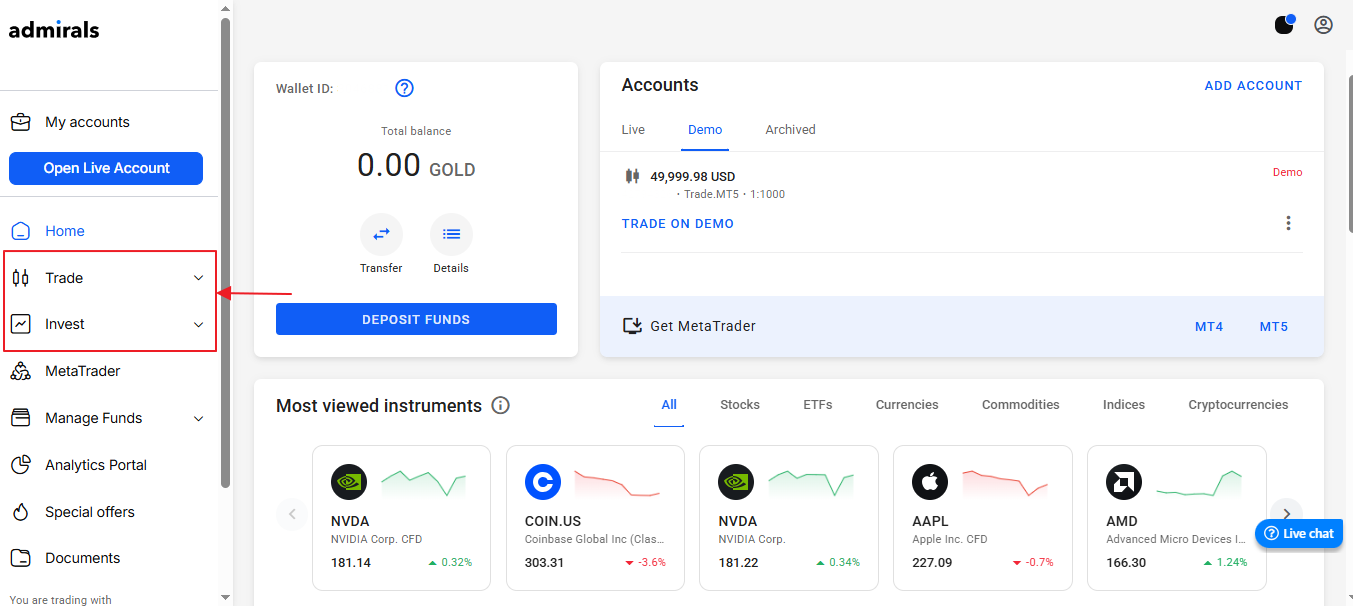This screenshot has width=1353, height=606.
Task: Click Open Live Account button
Action: 106,168
